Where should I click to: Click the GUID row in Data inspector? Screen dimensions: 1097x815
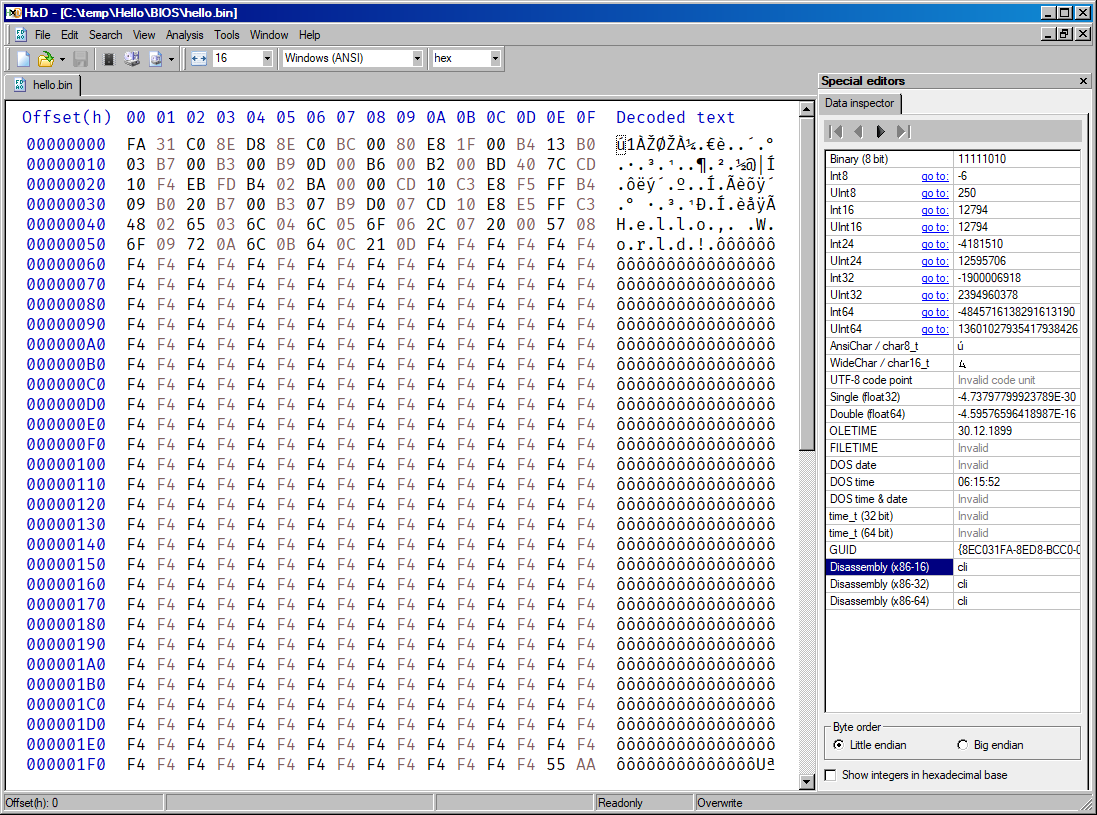click(953, 550)
